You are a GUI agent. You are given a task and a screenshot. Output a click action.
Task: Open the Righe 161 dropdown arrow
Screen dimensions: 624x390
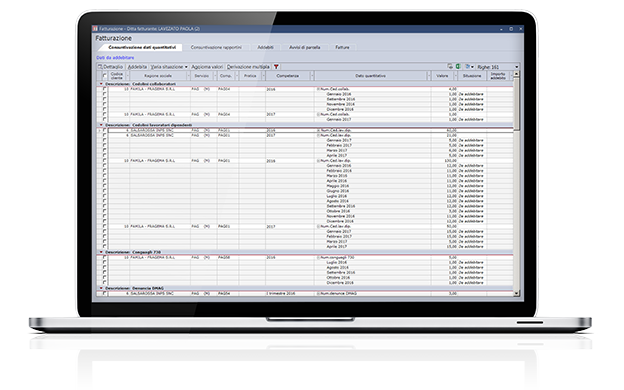[x=517, y=67]
